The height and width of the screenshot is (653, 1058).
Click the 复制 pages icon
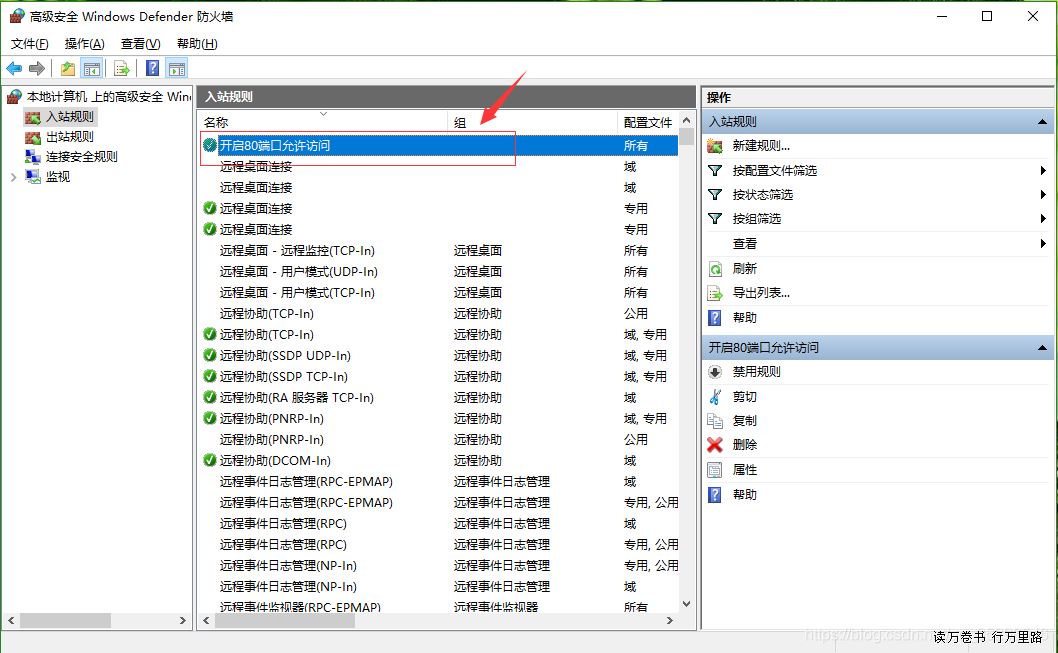(x=715, y=420)
